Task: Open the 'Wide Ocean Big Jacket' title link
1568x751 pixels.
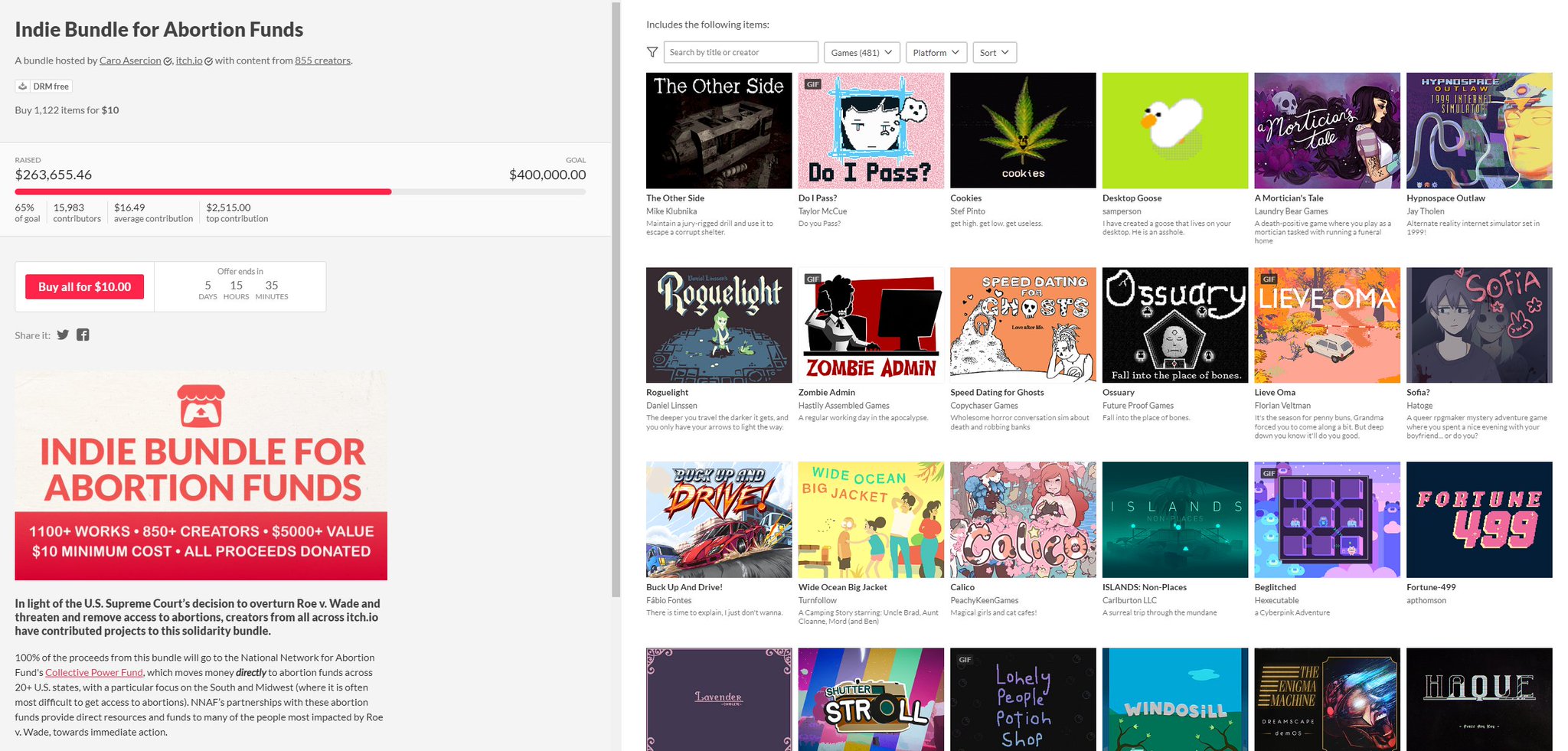Action: point(843,587)
